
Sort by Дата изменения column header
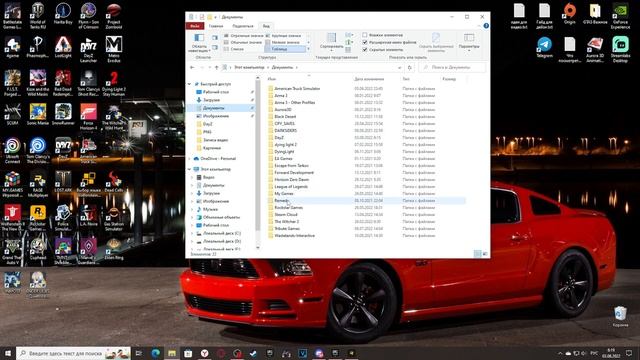pos(369,79)
